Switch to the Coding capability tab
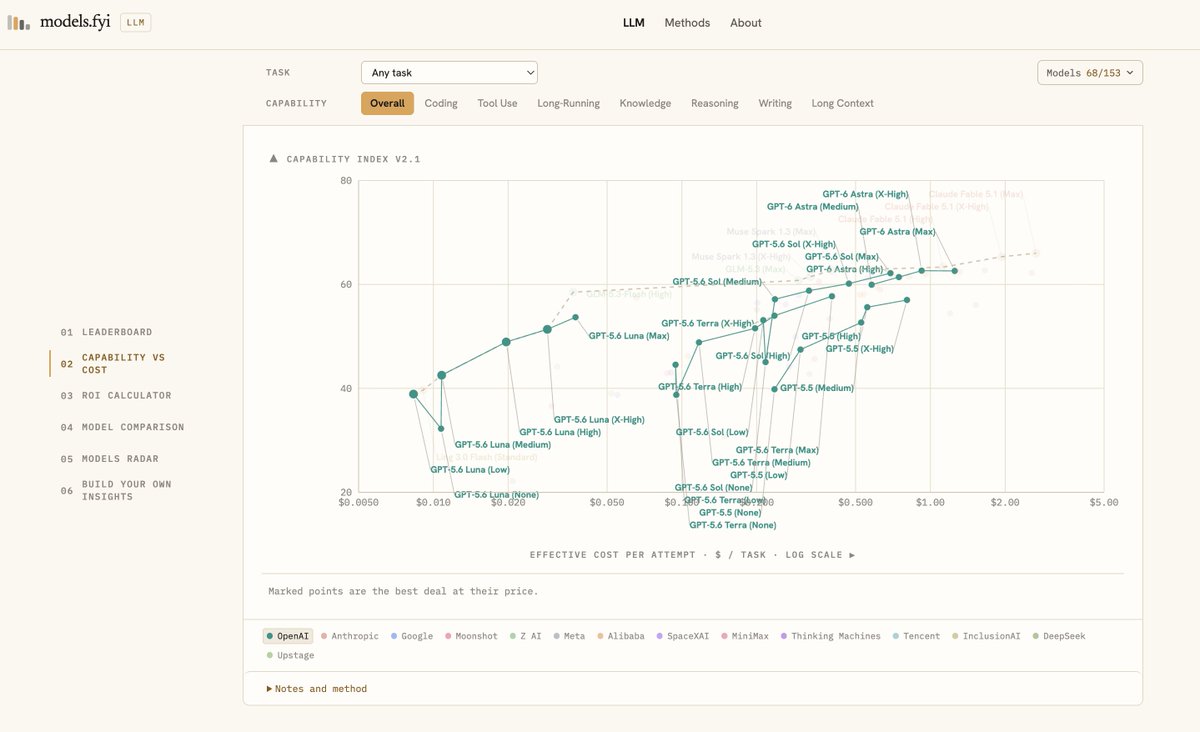 (441, 103)
